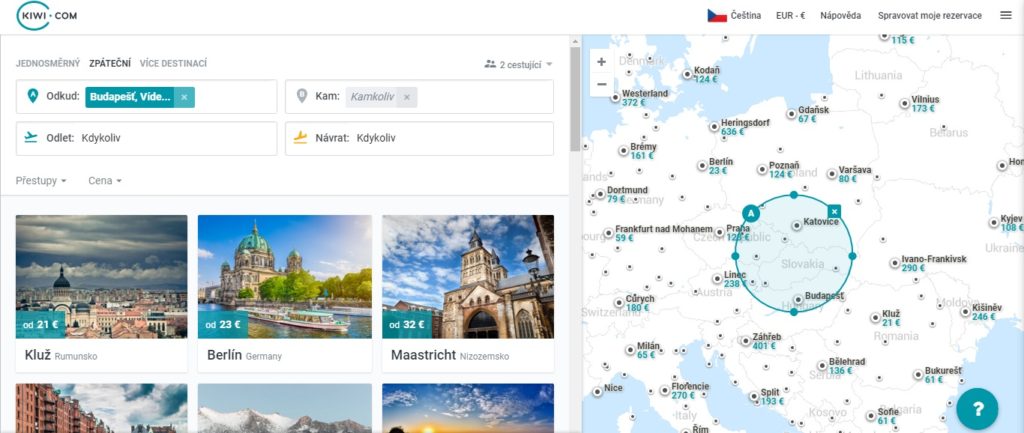This screenshot has width=1024, height=433.
Task: Zoom out the map with minus button
Action: [601, 84]
